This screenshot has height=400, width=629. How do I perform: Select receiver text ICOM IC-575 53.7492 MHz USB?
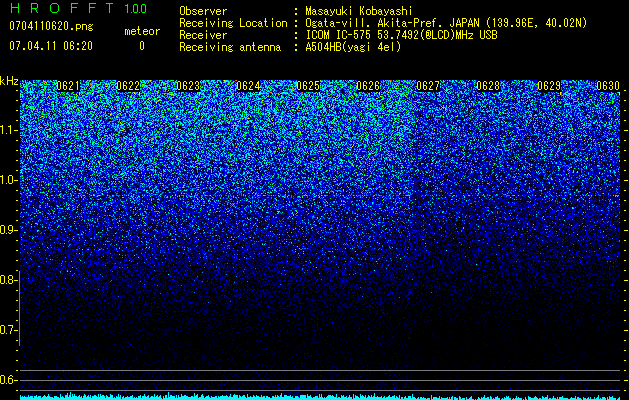coord(401,35)
